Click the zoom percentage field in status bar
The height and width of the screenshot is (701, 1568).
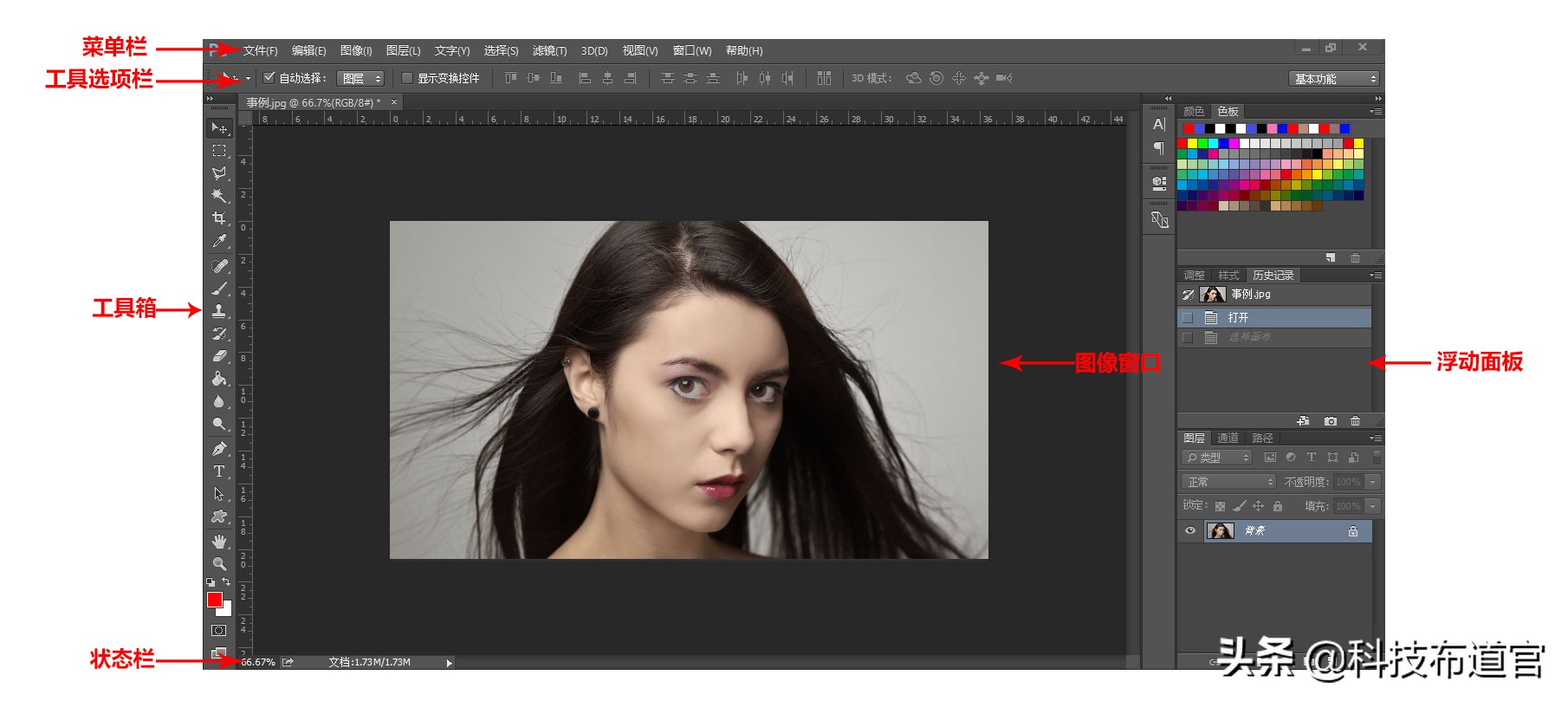tap(258, 663)
